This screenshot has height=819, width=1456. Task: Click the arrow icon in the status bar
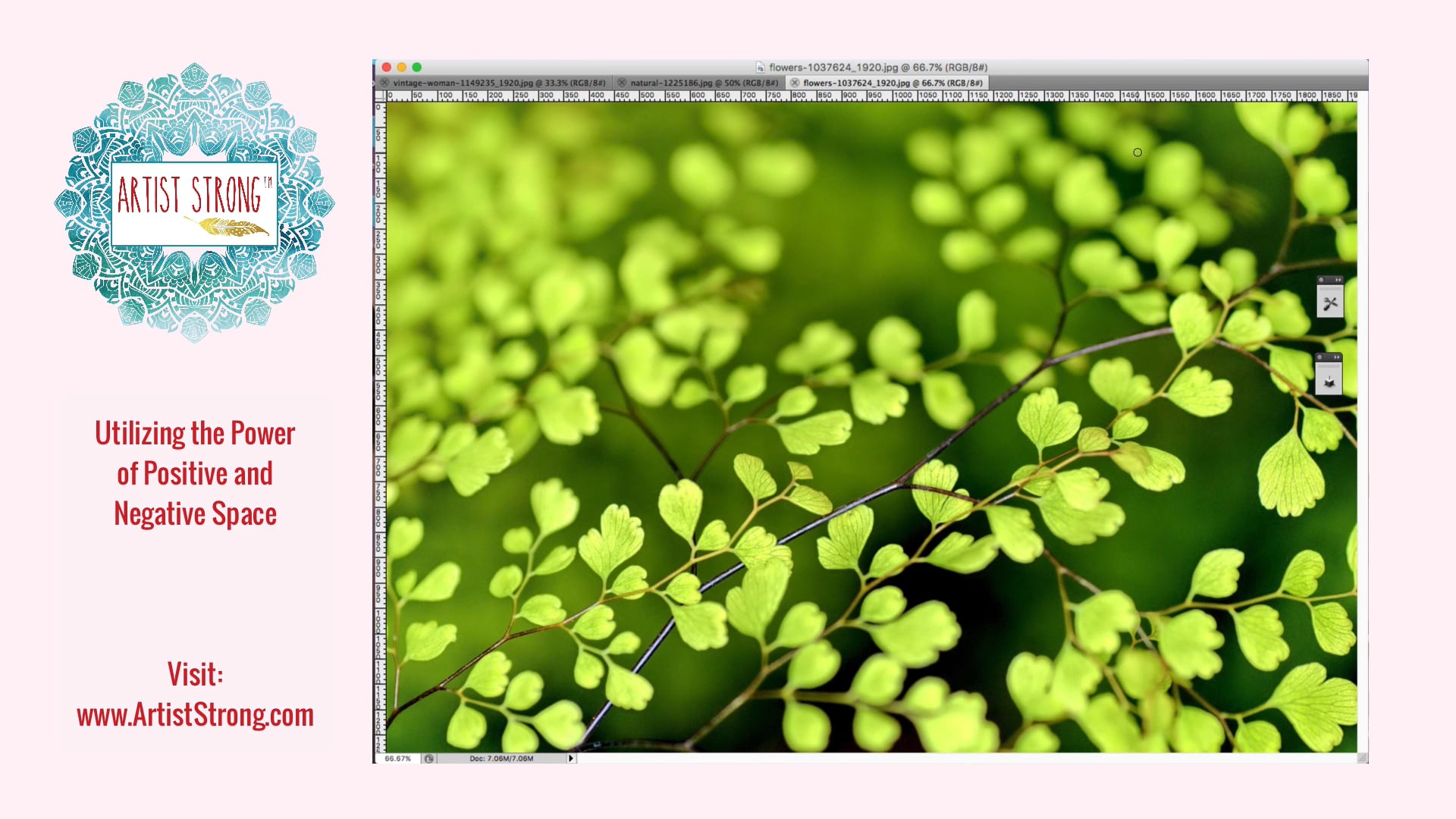coord(570,758)
